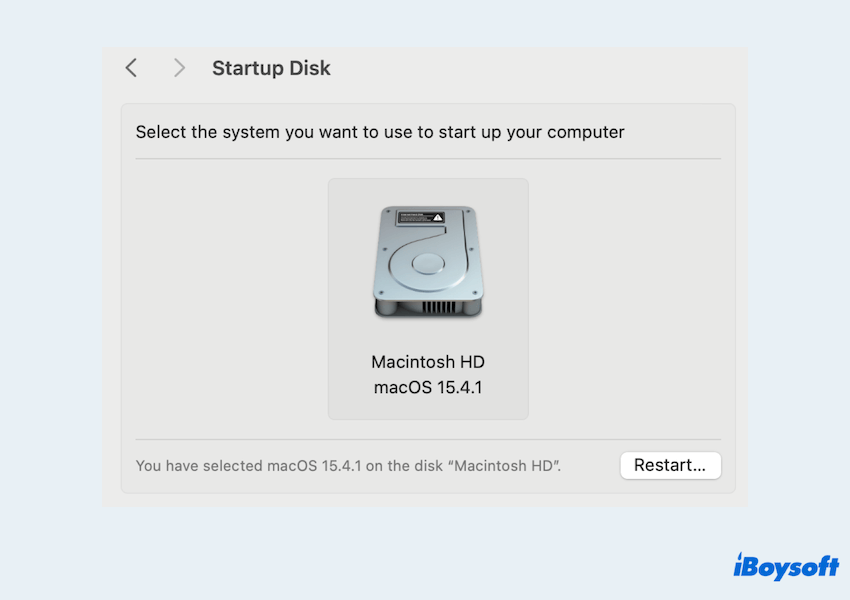Select the Macintosh HD startup disk tile

(x=428, y=400)
